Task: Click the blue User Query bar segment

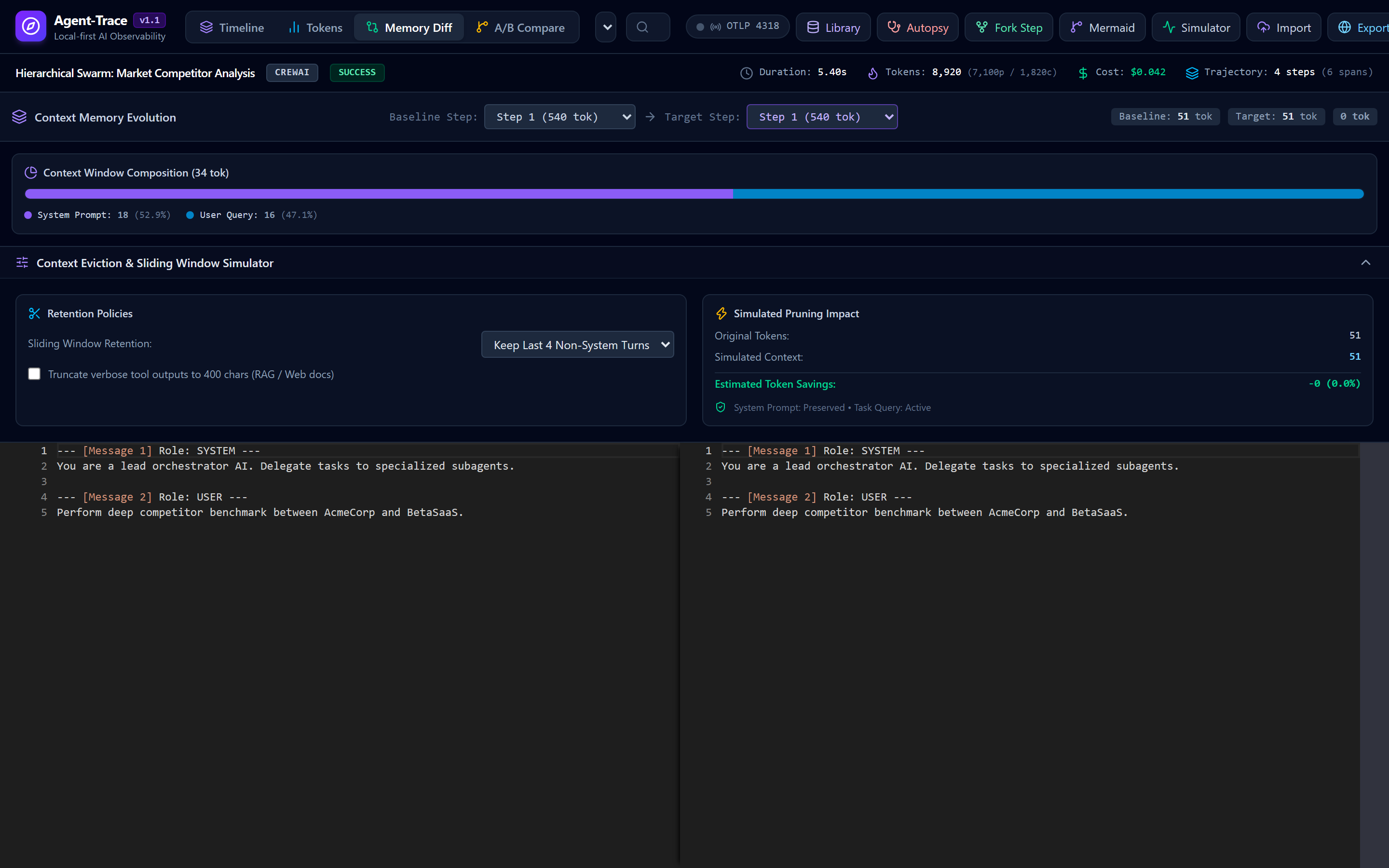Action: pyautogui.click(x=1048, y=194)
